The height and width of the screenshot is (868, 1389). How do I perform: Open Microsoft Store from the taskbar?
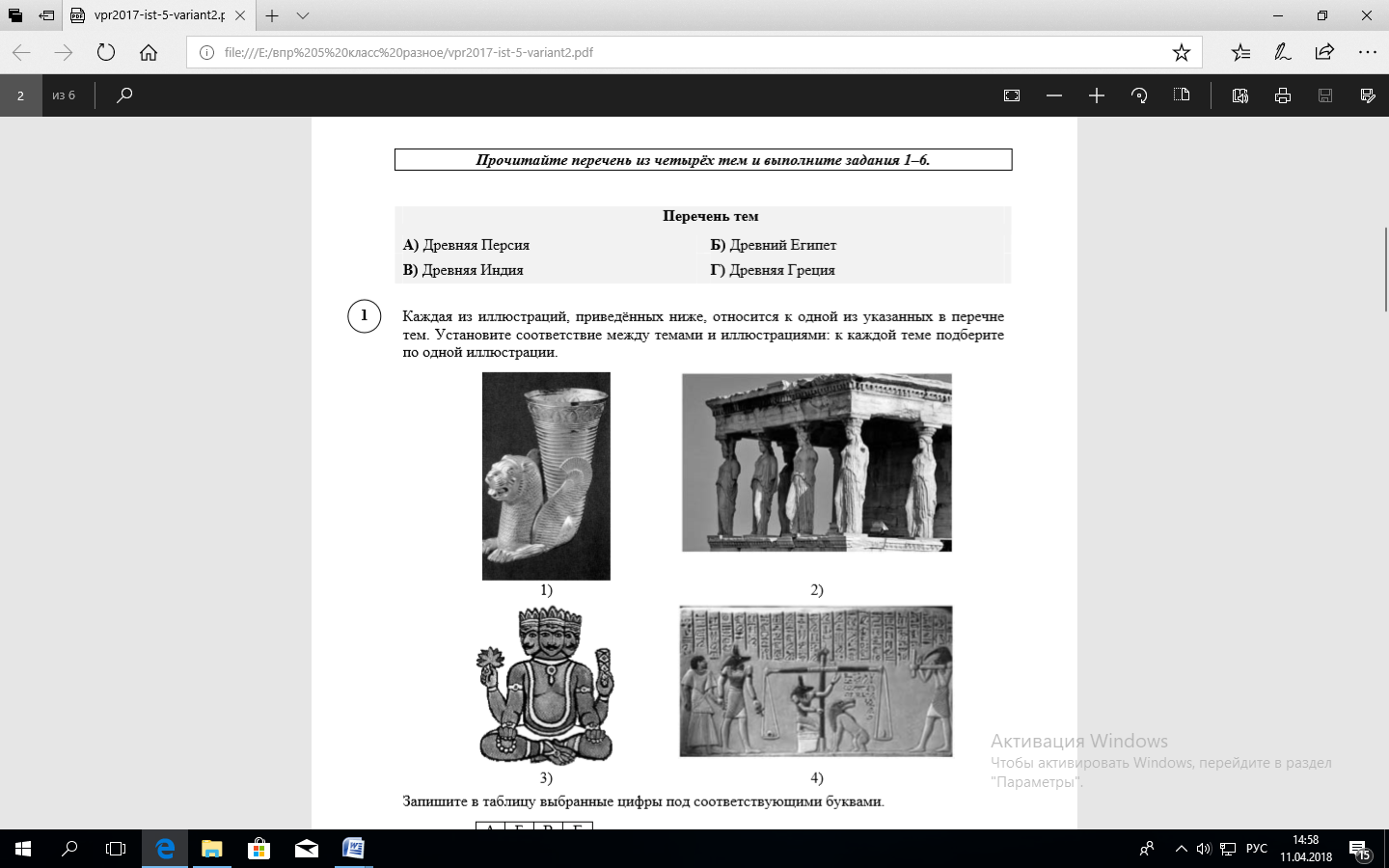[259, 849]
